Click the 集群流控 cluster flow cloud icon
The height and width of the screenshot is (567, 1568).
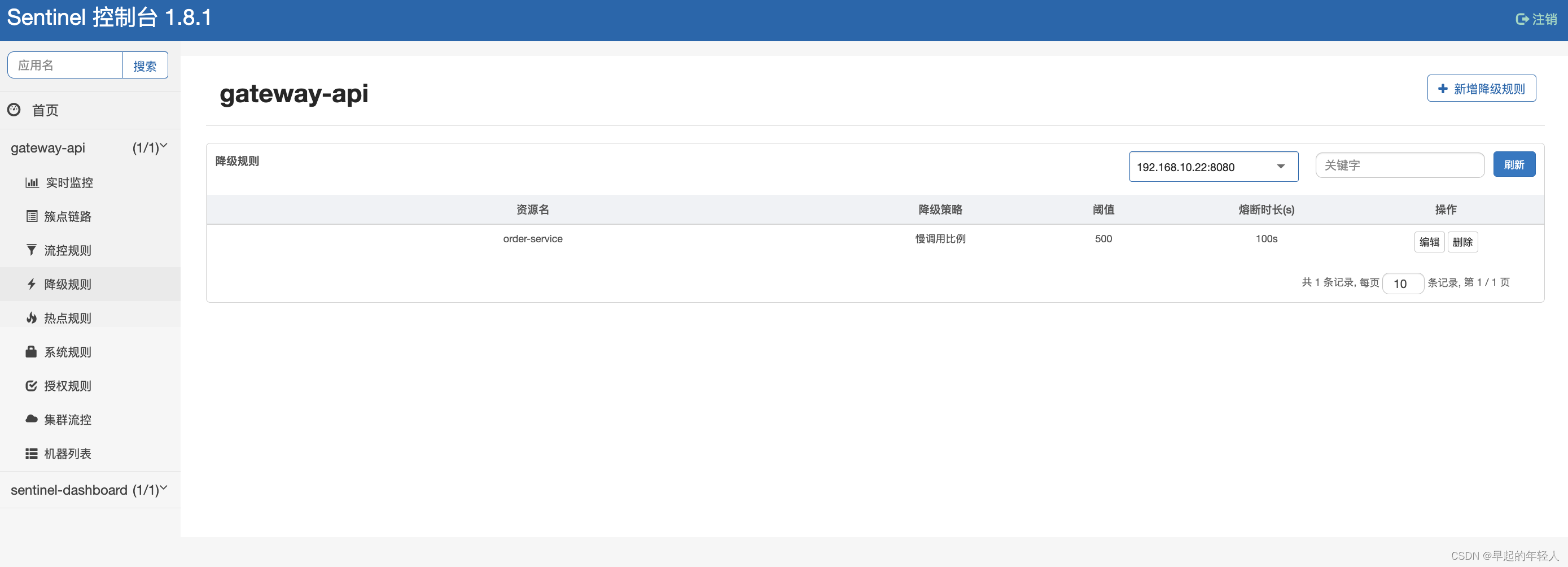(x=31, y=419)
